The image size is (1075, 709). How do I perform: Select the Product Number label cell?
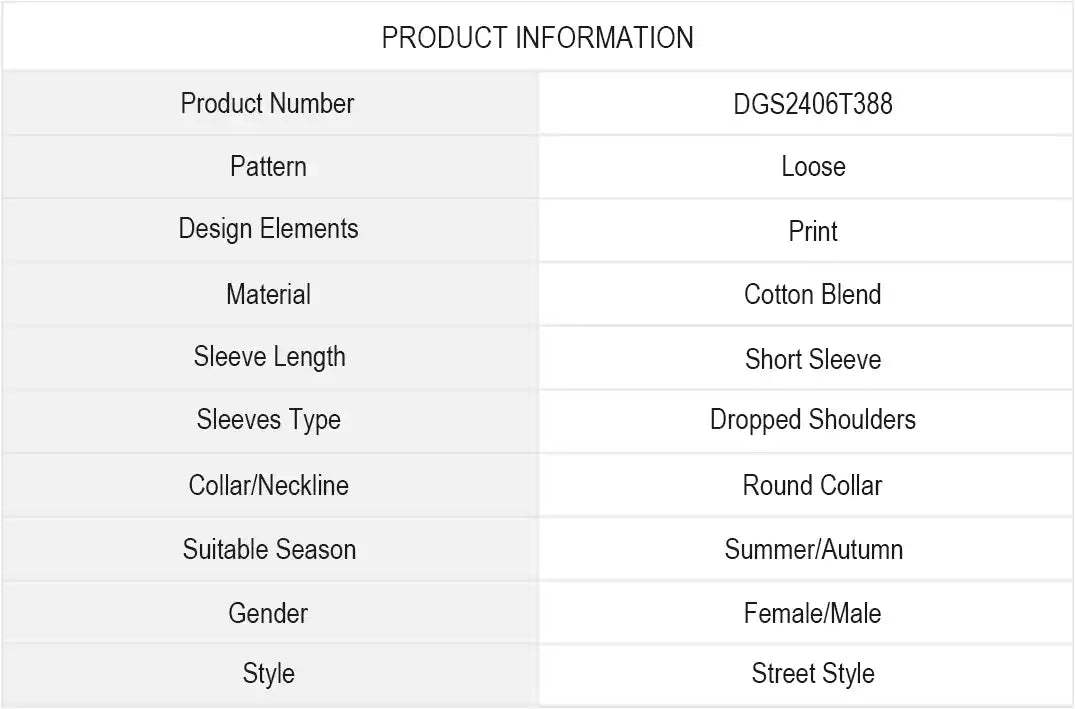(268, 103)
